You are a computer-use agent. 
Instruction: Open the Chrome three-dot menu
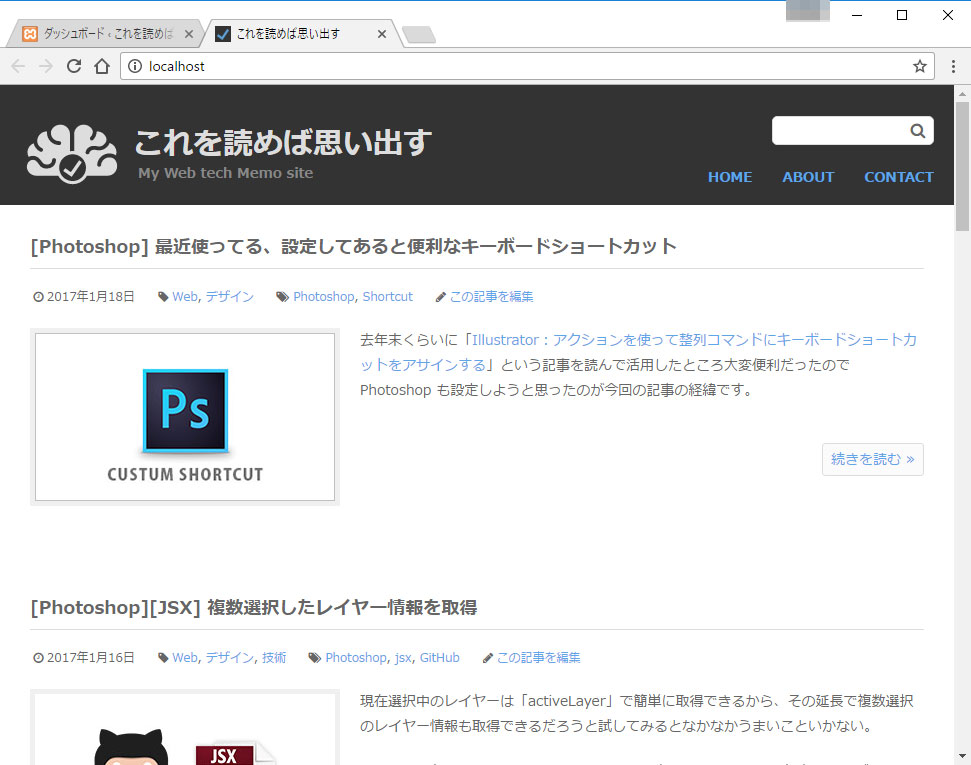(x=953, y=66)
